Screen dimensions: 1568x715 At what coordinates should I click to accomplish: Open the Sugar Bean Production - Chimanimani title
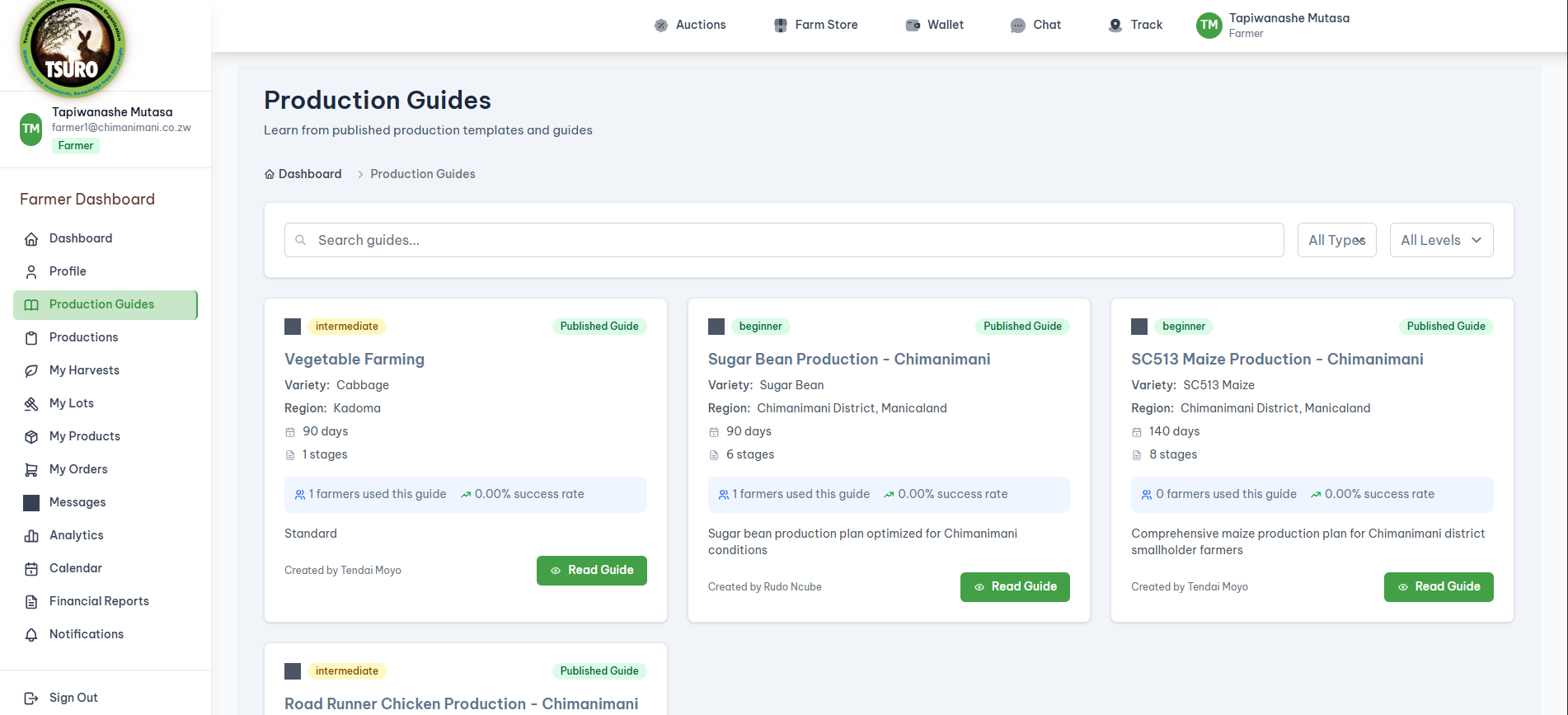coord(849,360)
